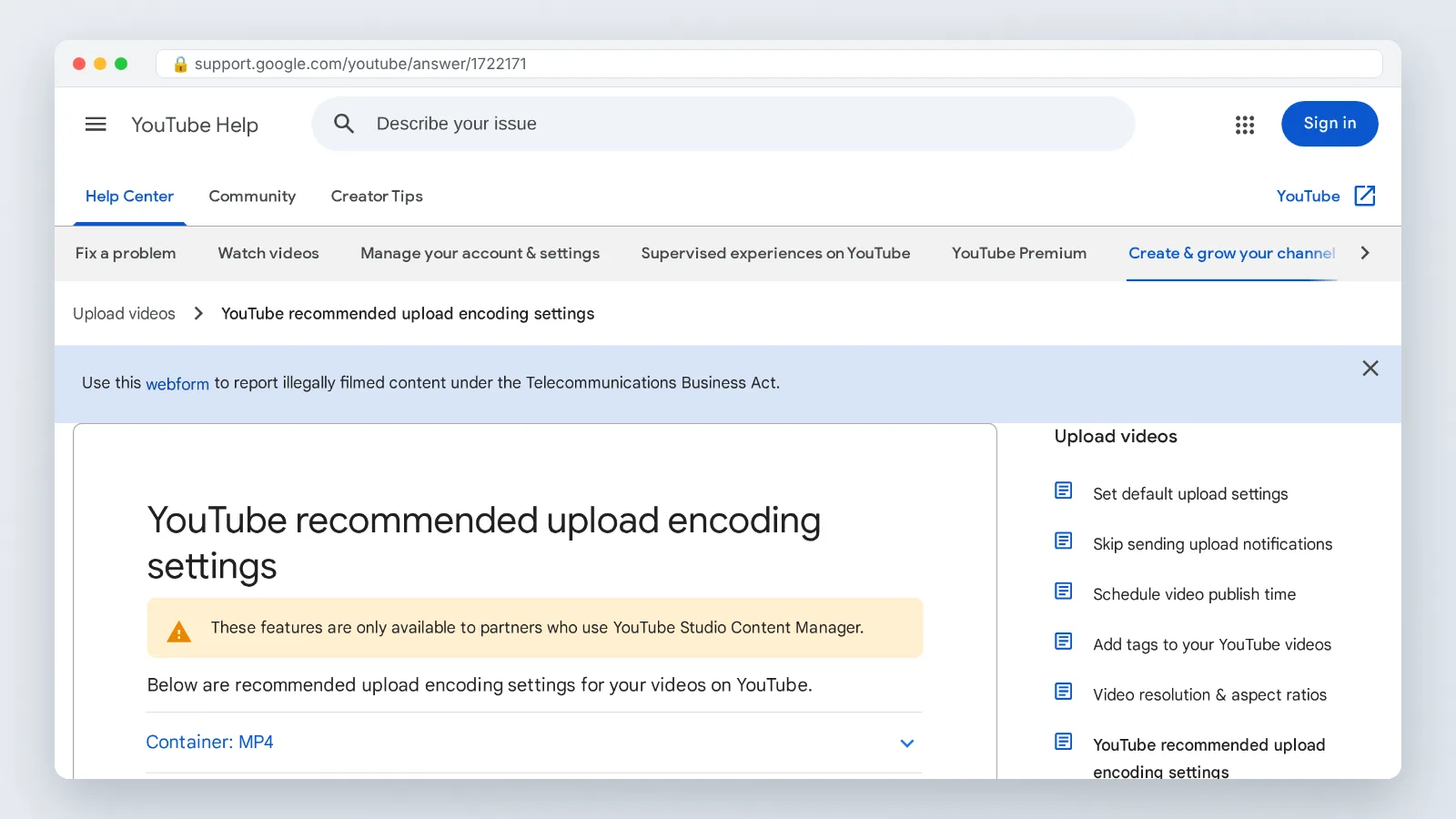Click the YouTube Help title
This screenshot has width=1456, height=819.
(195, 125)
